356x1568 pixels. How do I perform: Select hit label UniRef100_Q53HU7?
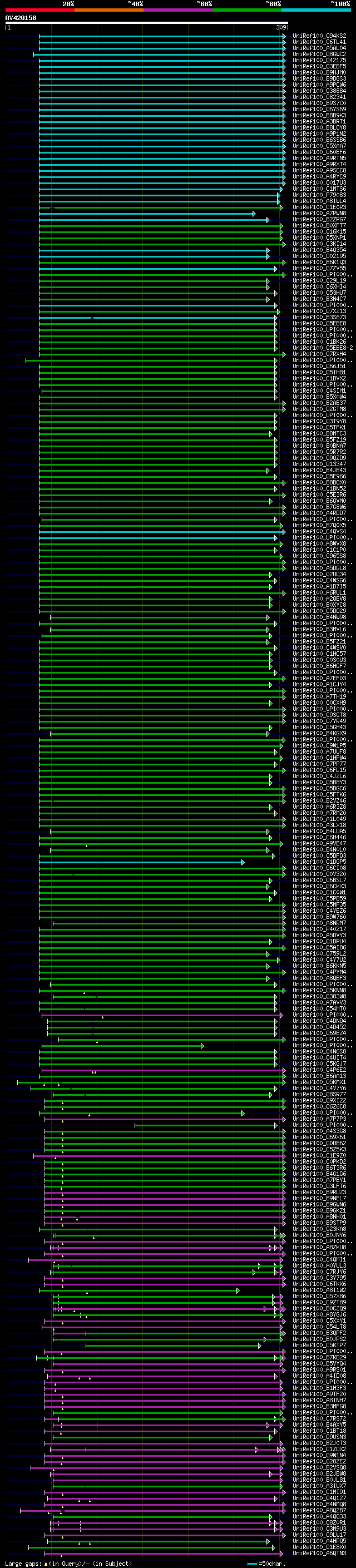point(319,293)
